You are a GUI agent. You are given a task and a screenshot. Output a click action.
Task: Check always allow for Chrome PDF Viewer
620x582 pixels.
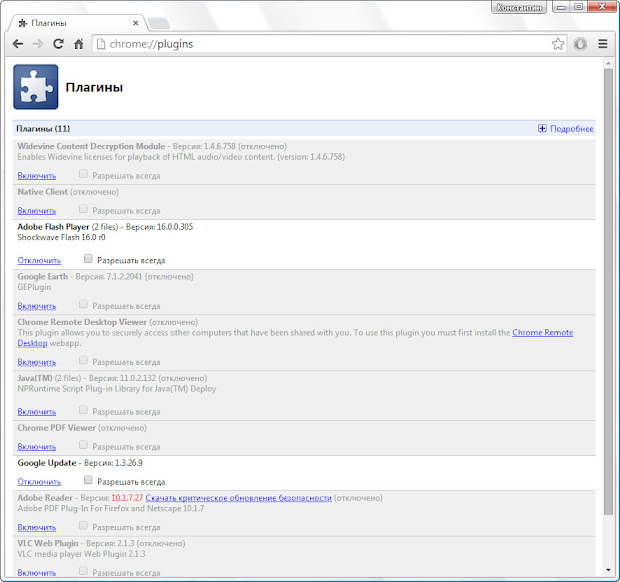(x=83, y=445)
